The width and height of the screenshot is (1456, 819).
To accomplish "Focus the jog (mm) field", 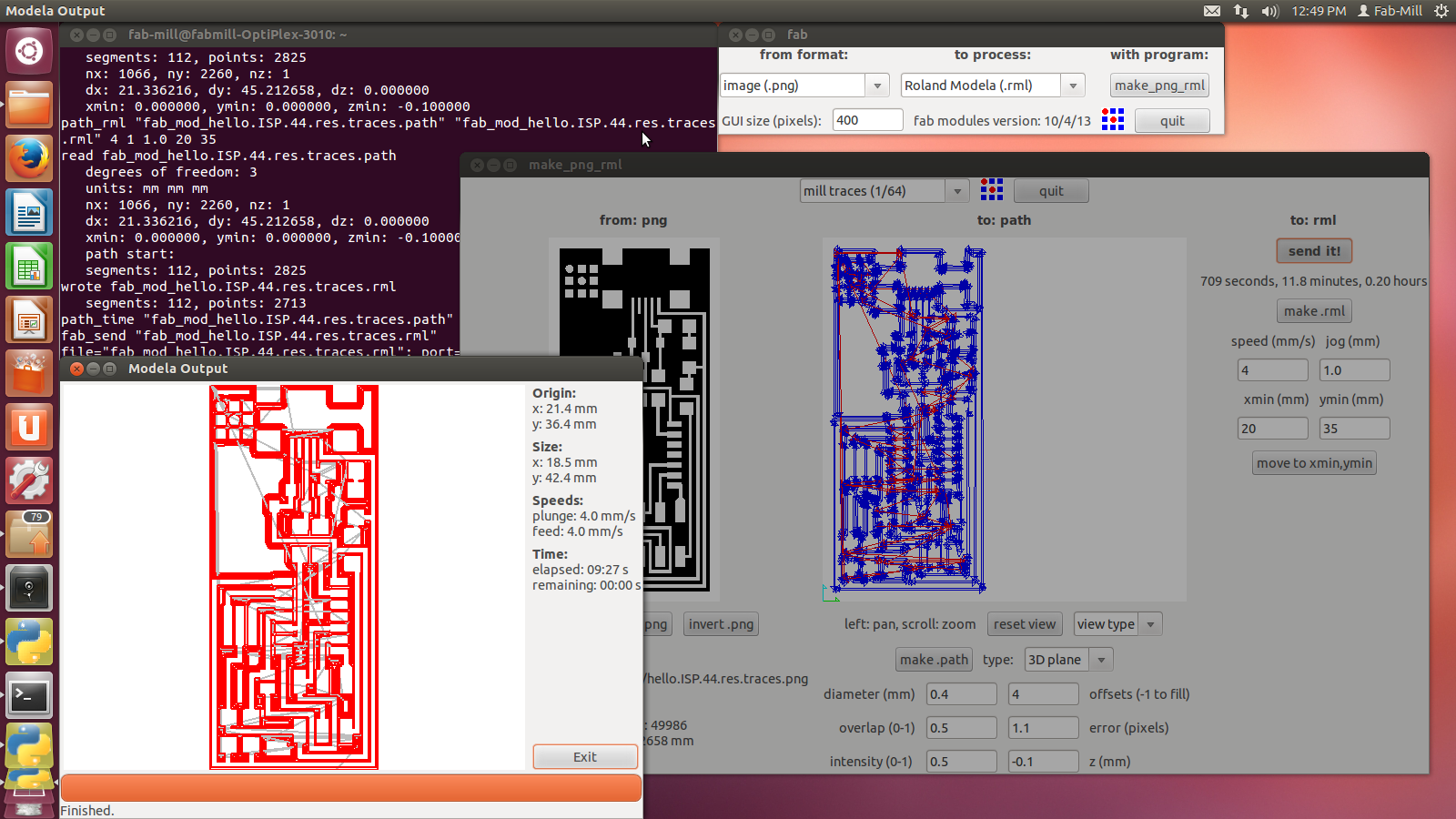I will tap(1354, 370).
